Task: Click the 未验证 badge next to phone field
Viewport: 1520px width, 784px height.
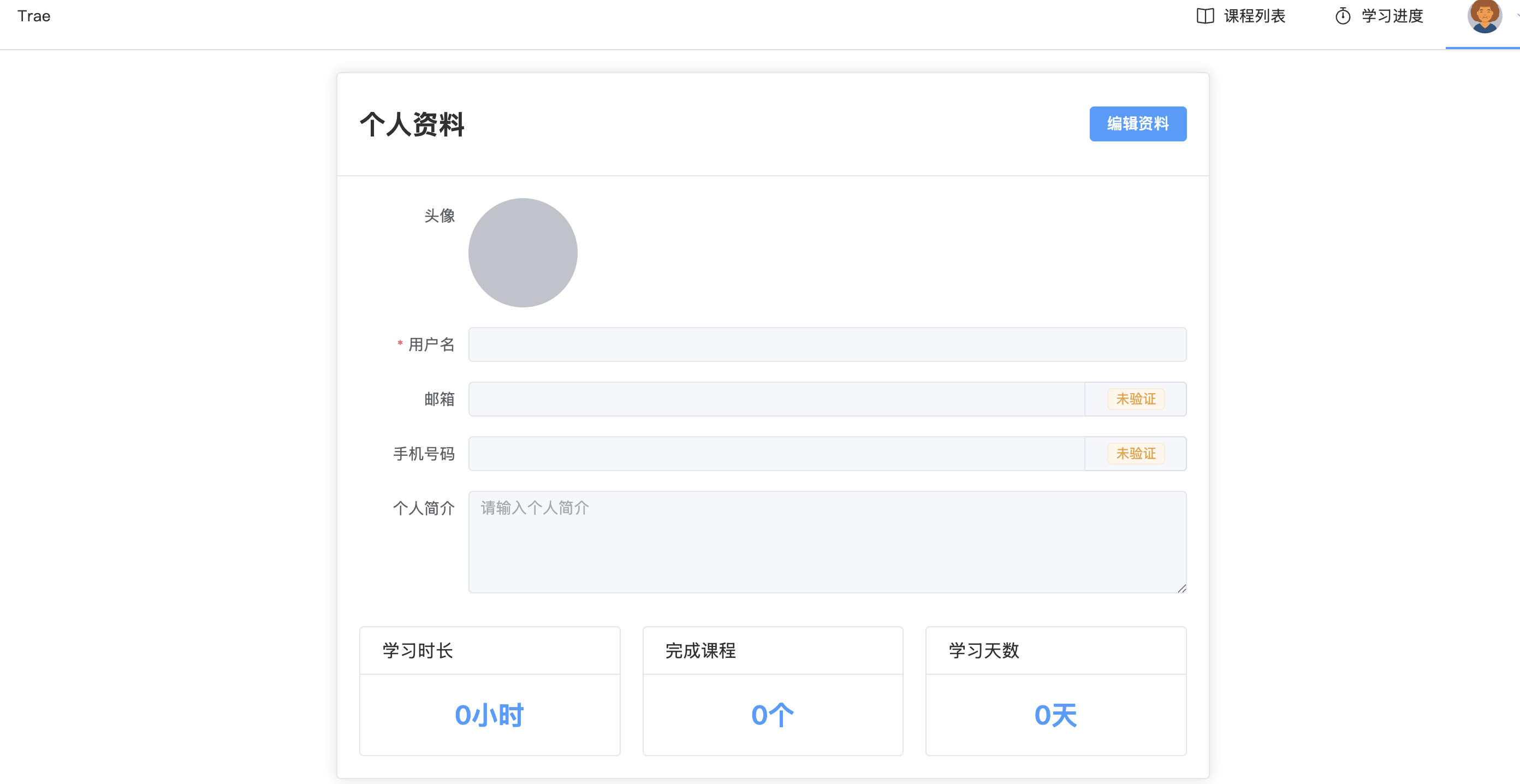Action: 1135,454
